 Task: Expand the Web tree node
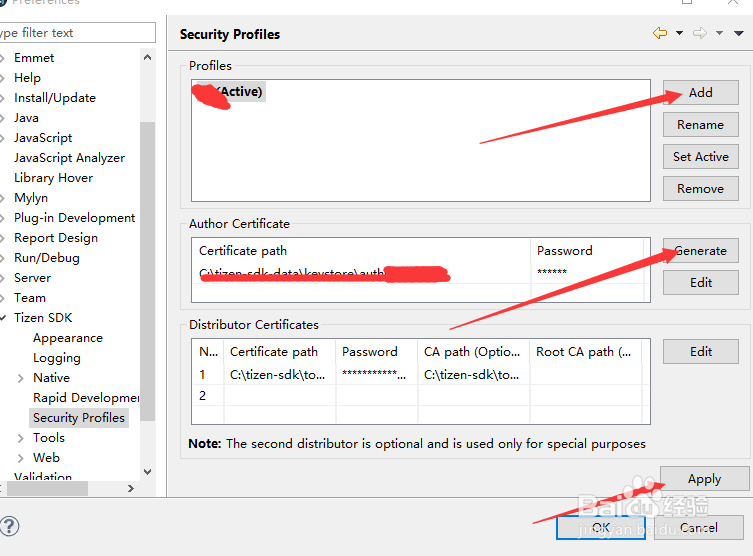(20, 459)
